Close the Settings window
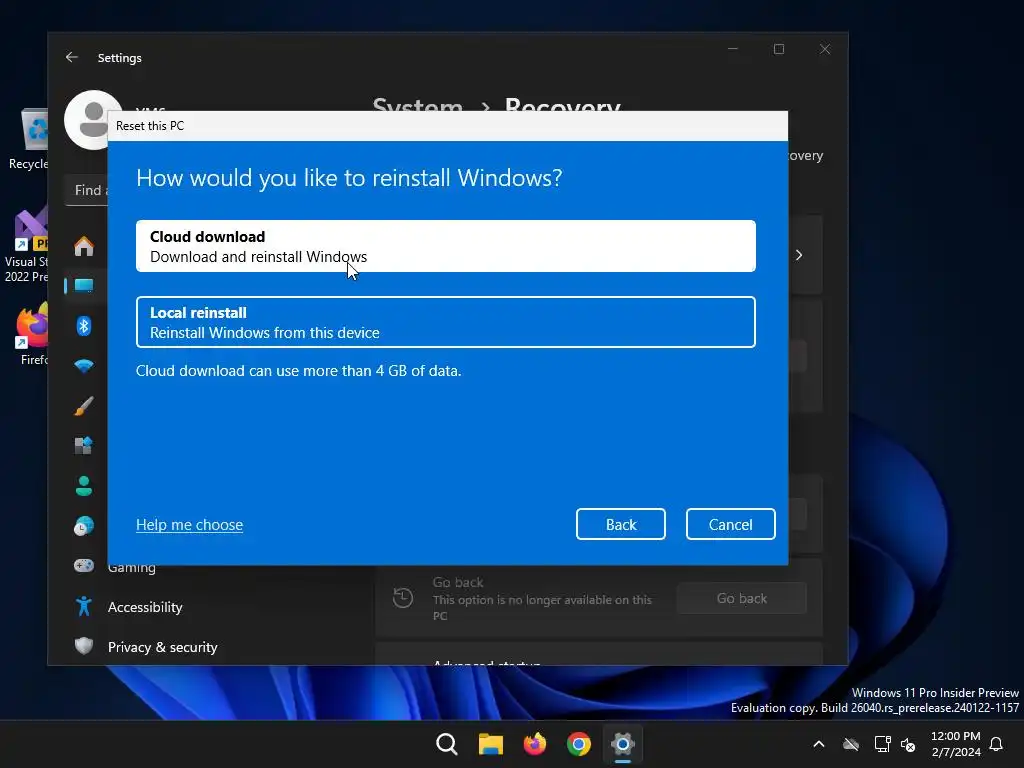This screenshot has width=1024, height=768. click(x=825, y=49)
